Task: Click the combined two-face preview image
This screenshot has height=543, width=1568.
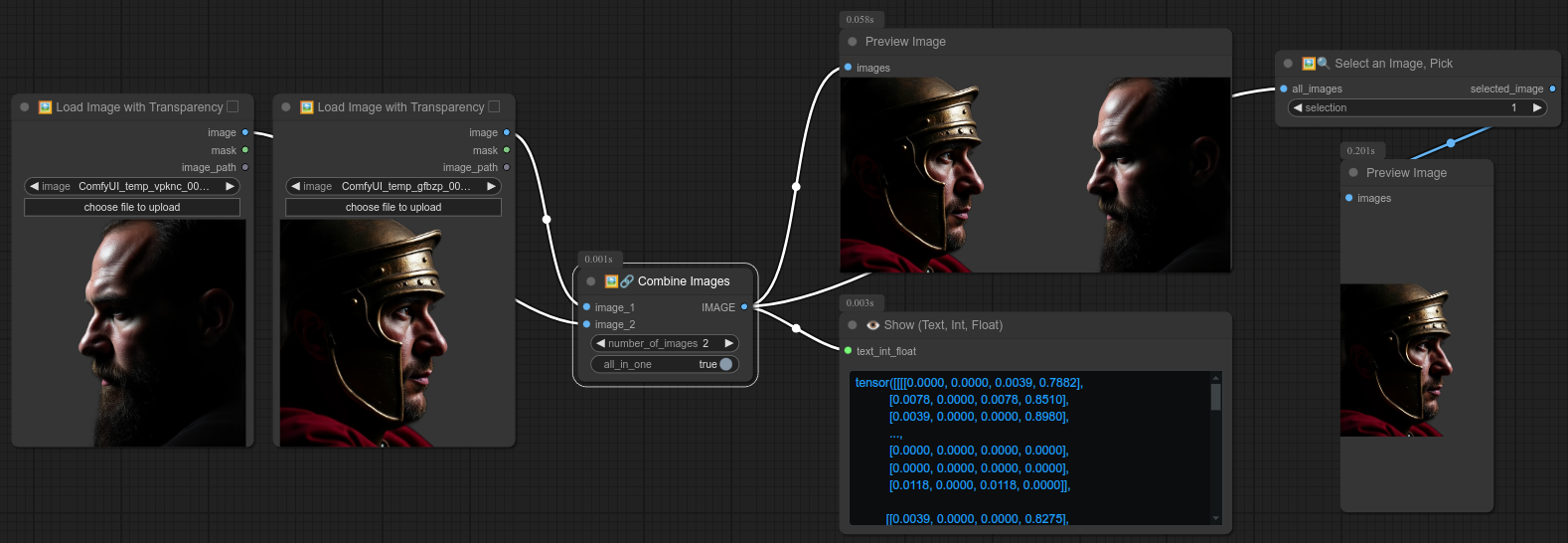Action: [1034, 175]
